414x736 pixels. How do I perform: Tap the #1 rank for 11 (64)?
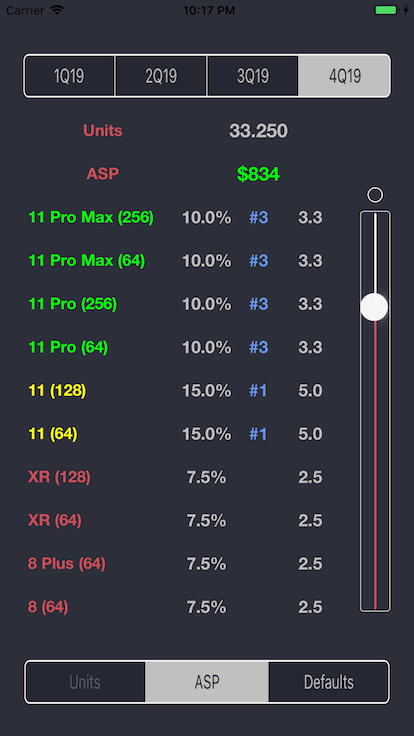pos(258,434)
